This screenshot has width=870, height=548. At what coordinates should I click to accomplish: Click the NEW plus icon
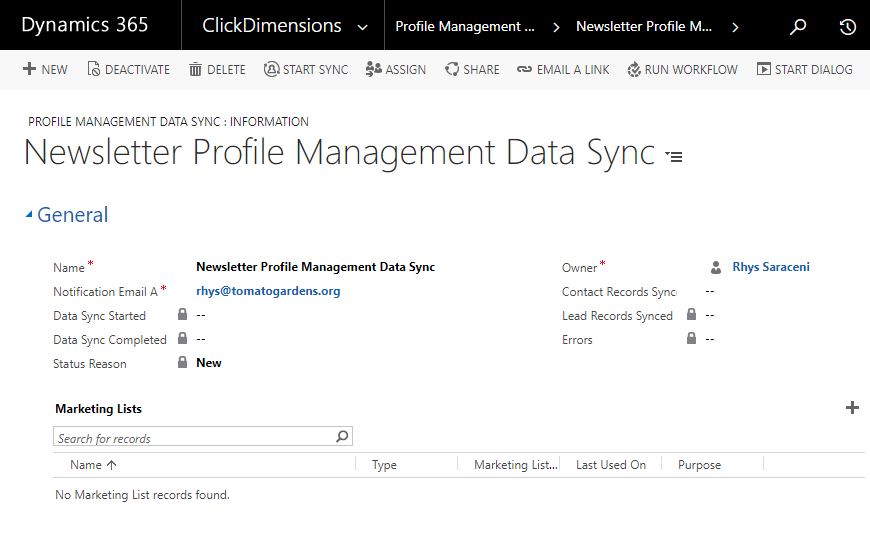(29, 69)
